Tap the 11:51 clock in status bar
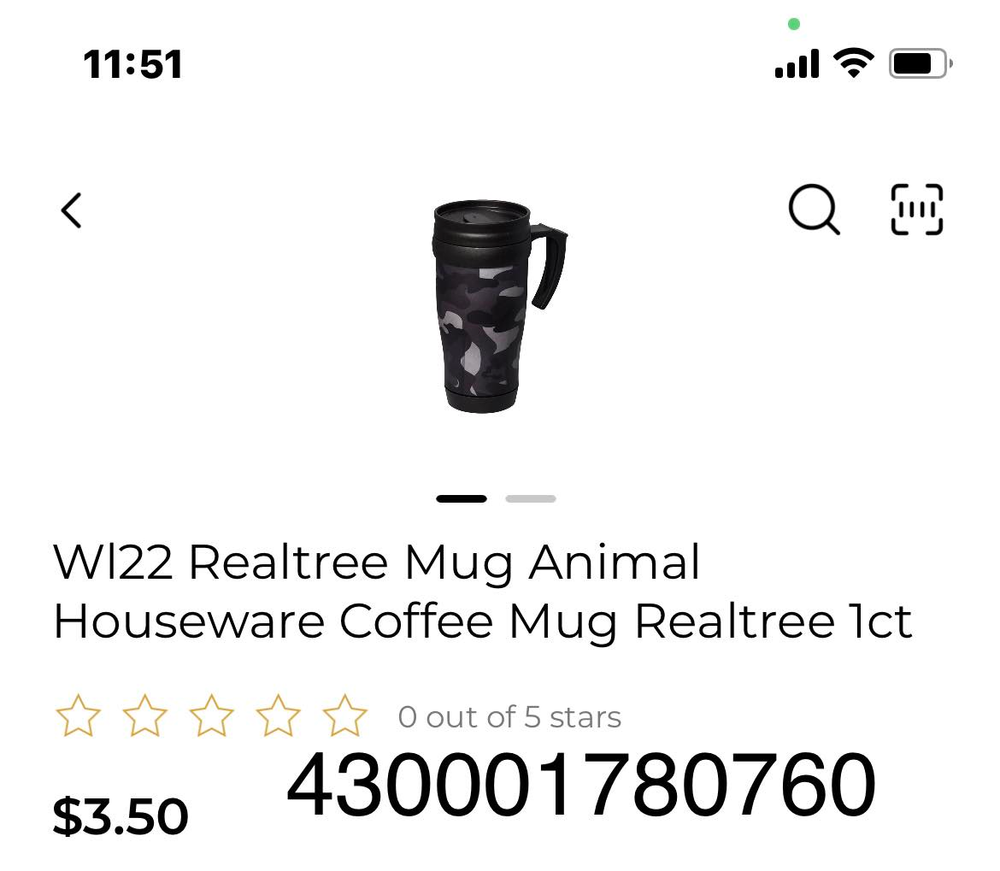 coord(133,64)
